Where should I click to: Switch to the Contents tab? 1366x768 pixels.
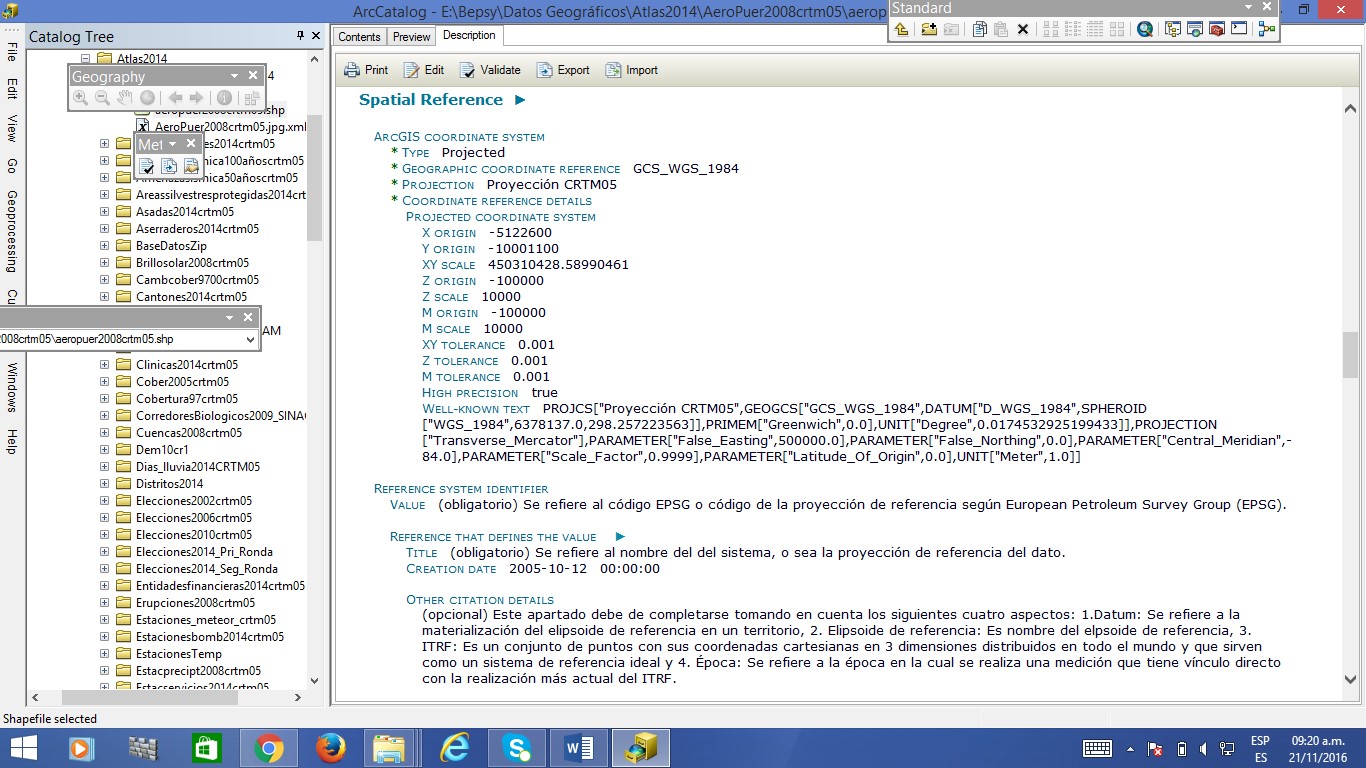pyautogui.click(x=359, y=37)
